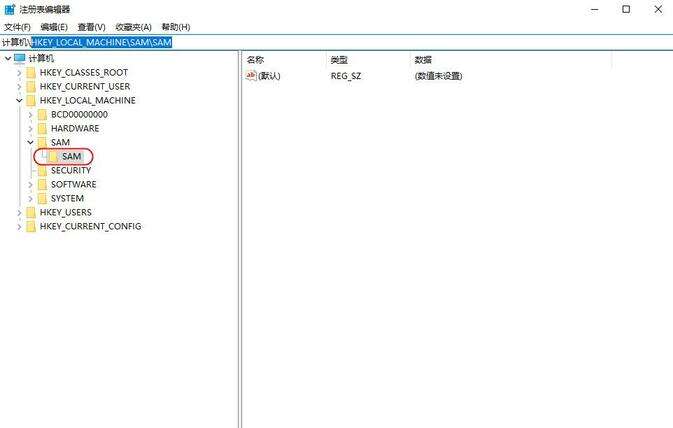673x428 pixels.
Task: Expand HKEY_CLASSES_ROOT node arrow
Action: tap(19, 73)
